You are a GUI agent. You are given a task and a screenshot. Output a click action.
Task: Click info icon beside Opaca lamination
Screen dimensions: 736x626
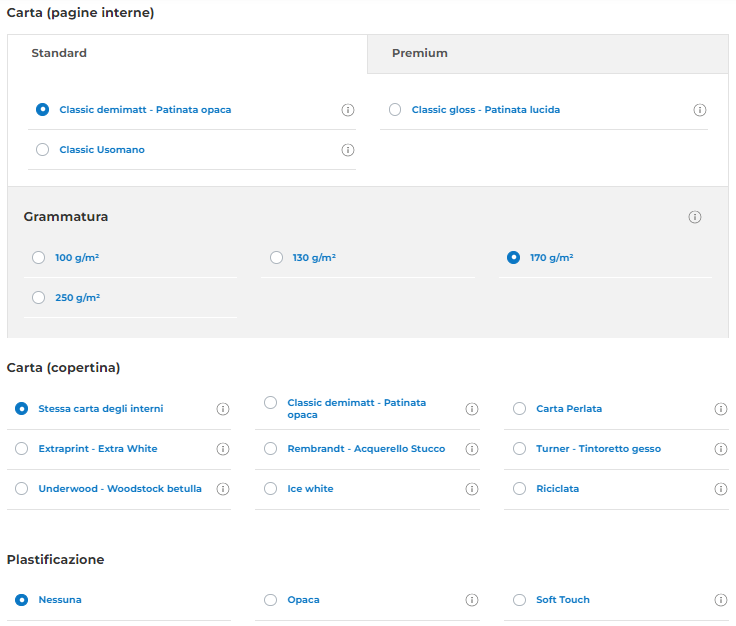472,600
